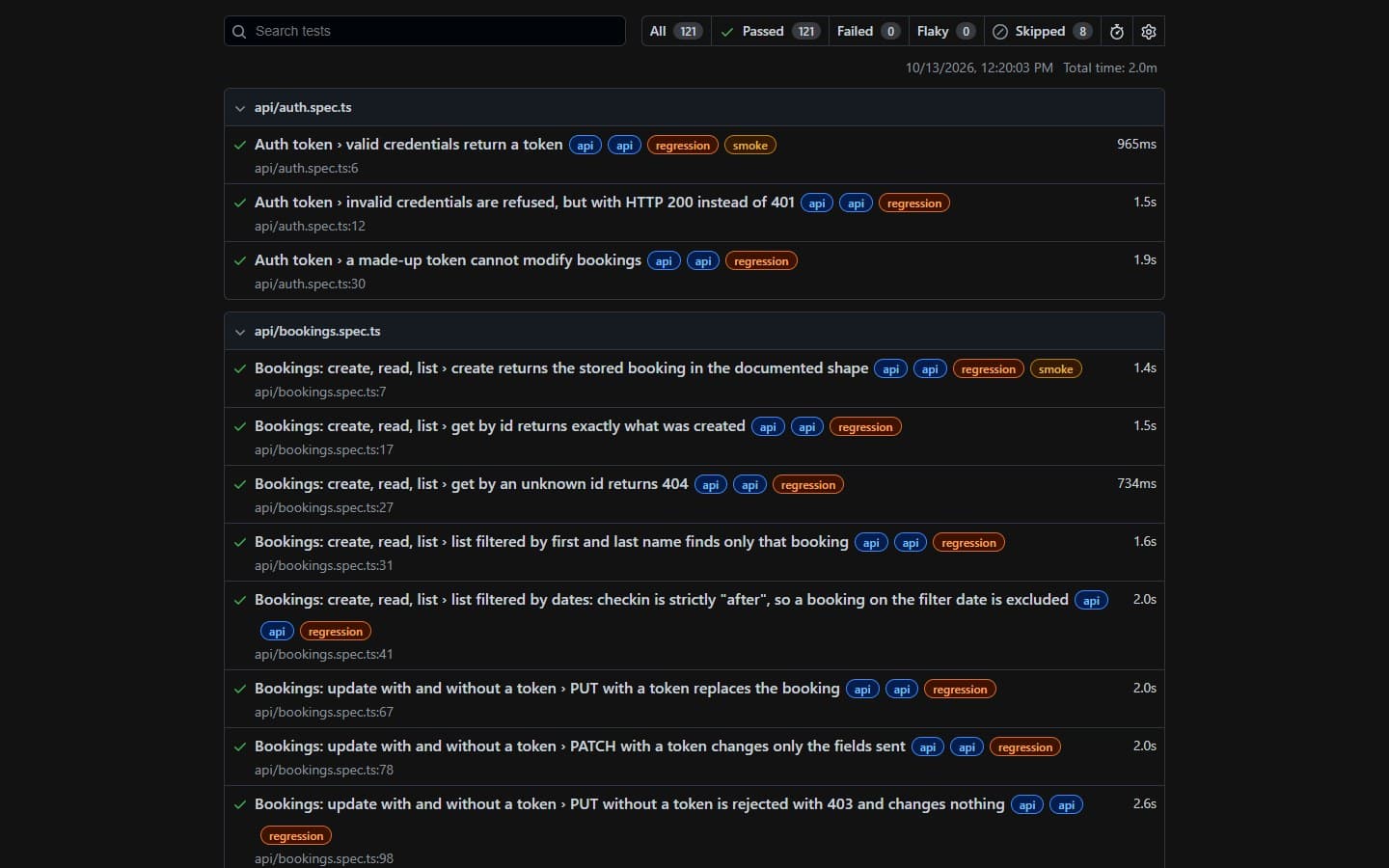This screenshot has height=868, width=1389.
Task: Click pass checkmark beside unknown id 404 test
Action: [240, 484]
